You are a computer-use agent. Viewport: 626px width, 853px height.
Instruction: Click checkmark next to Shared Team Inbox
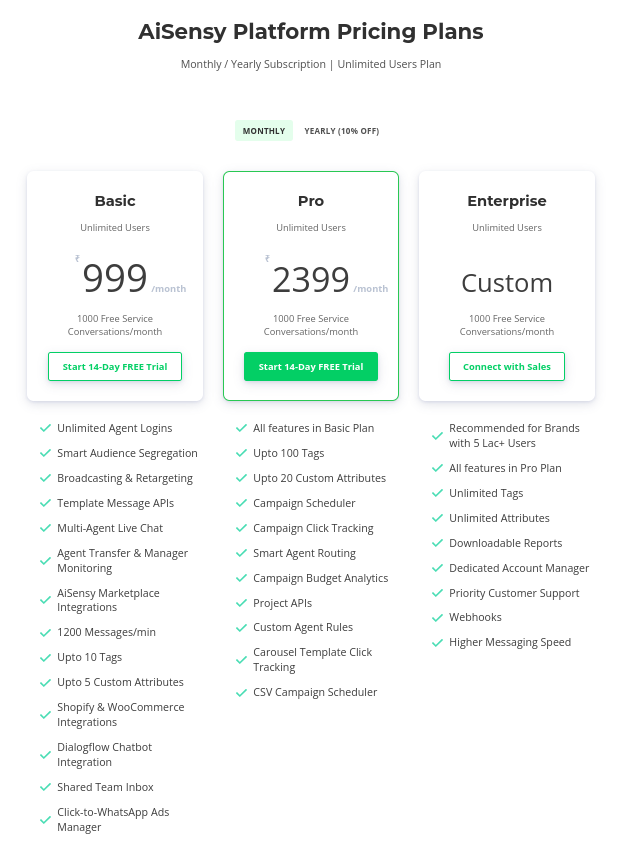tap(45, 786)
